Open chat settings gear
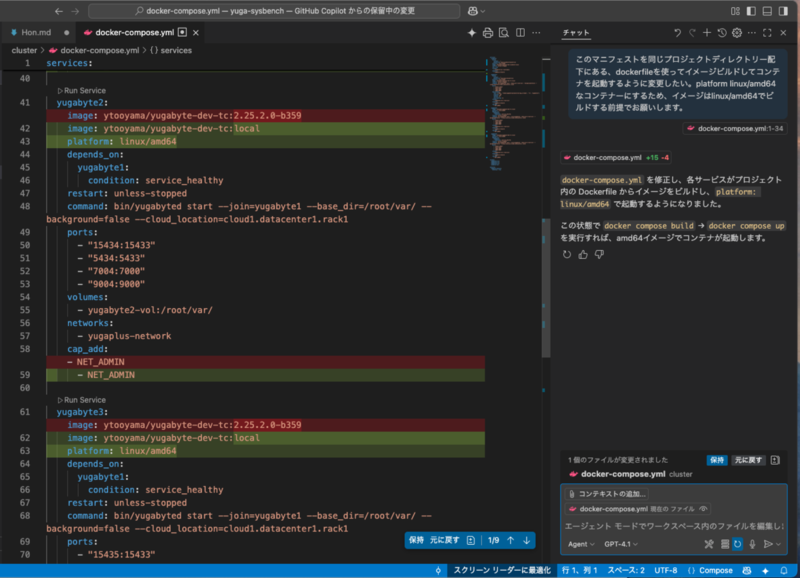Image resolution: width=800 pixels, height=578 pixels. pos(737,33)
